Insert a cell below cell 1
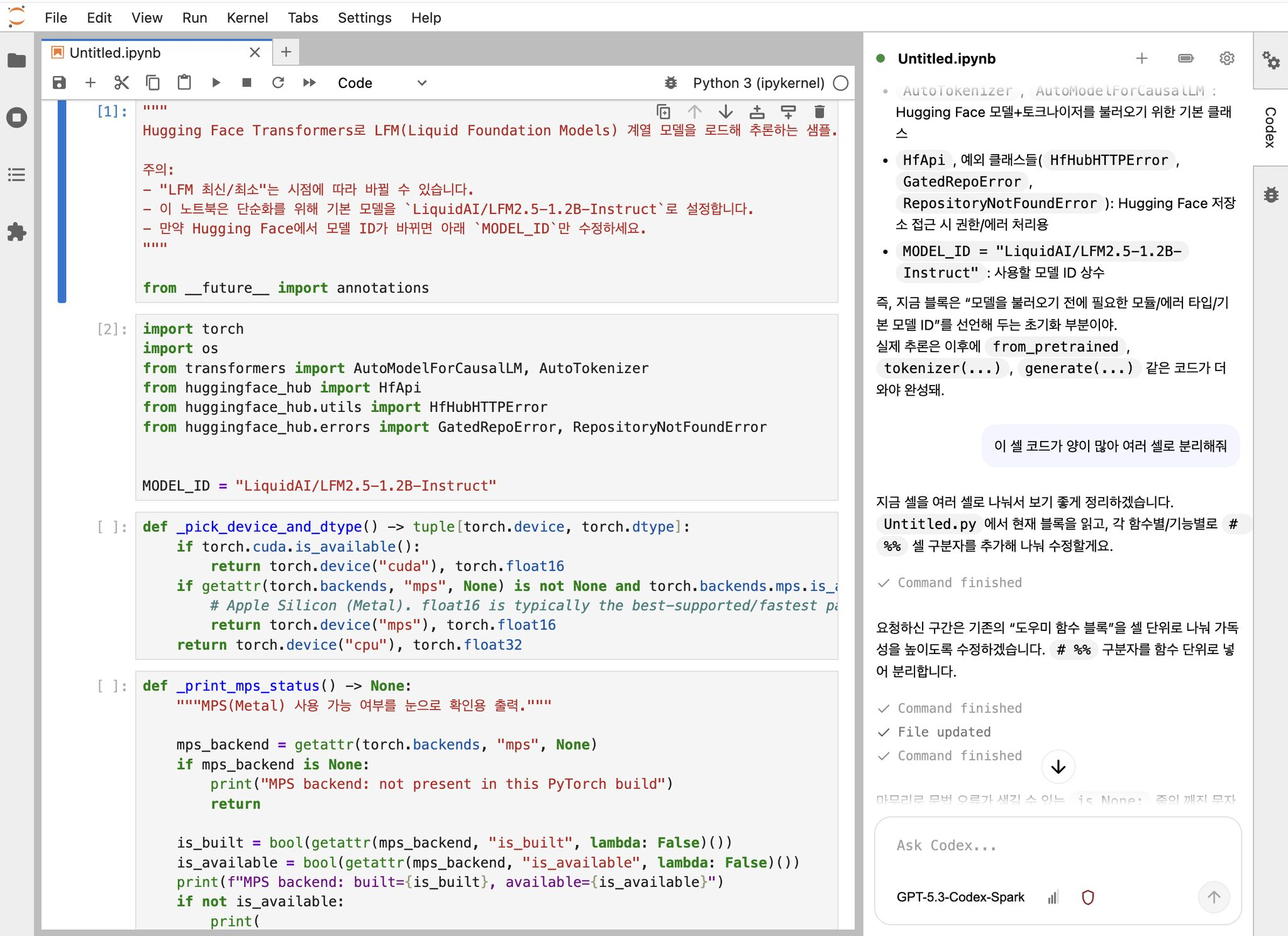1288x936 pixels. point(788,112)
